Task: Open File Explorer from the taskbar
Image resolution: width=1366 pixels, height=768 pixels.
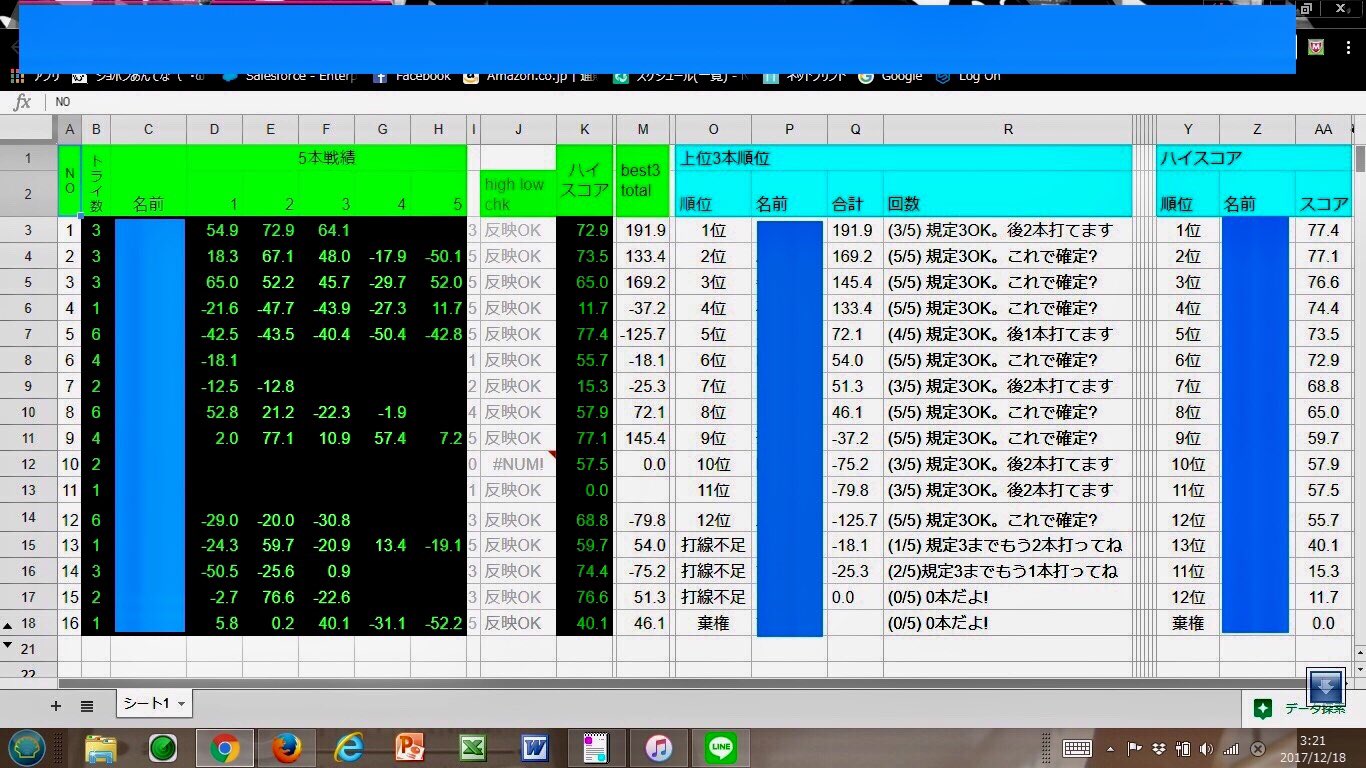Action: point(101,747)
